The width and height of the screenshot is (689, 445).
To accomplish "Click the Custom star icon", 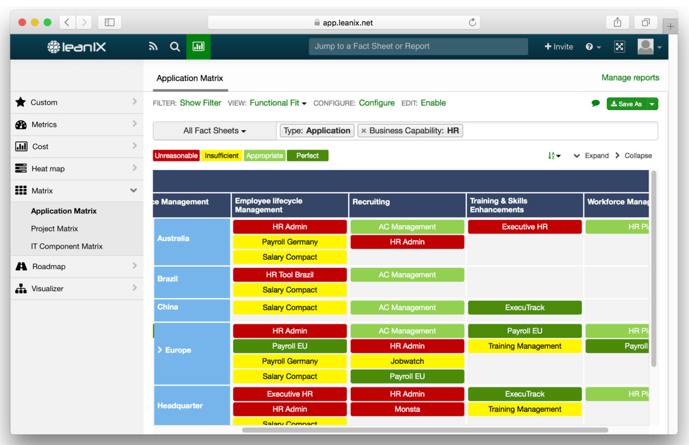I will pyautogui.click(x=21, y=102).
